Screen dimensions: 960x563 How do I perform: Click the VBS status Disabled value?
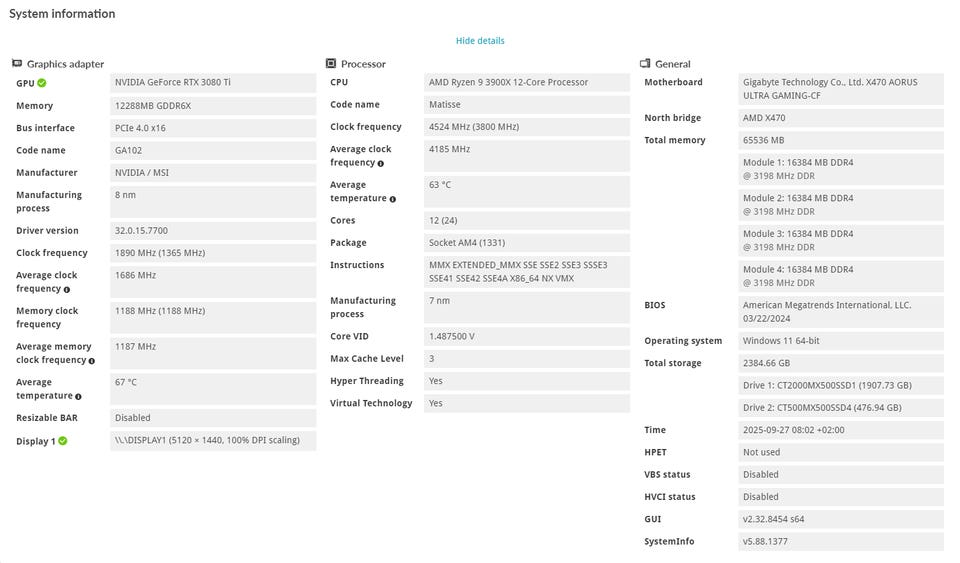click(x=841, y=475)
